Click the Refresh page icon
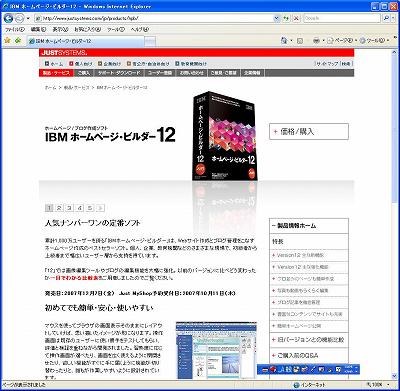400x391 pixels. [286, 19]
